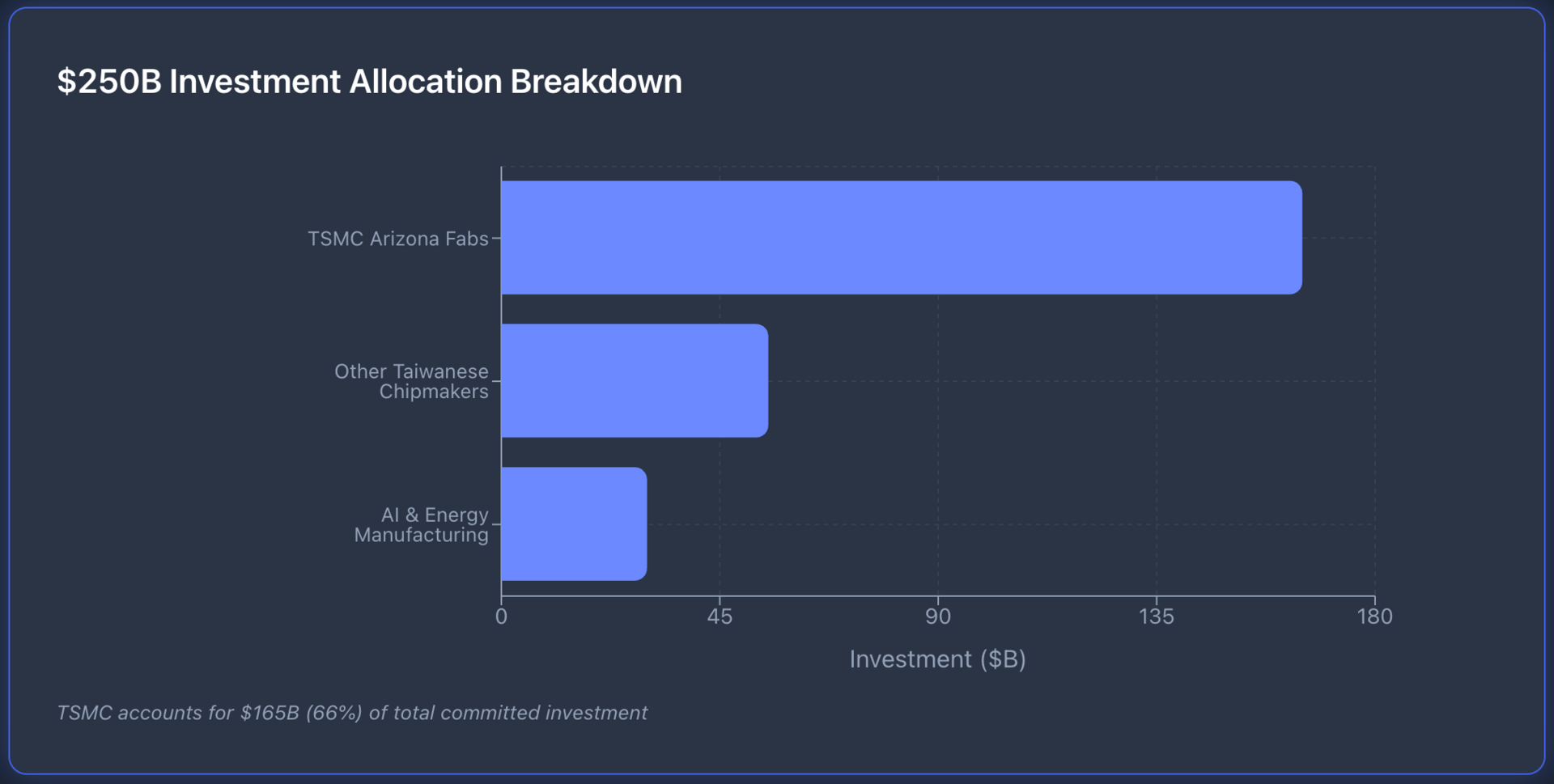Click the 135 tick label
This screenshot has height=784, width=1554.
pyautogui.click(x=1156, y=617)
